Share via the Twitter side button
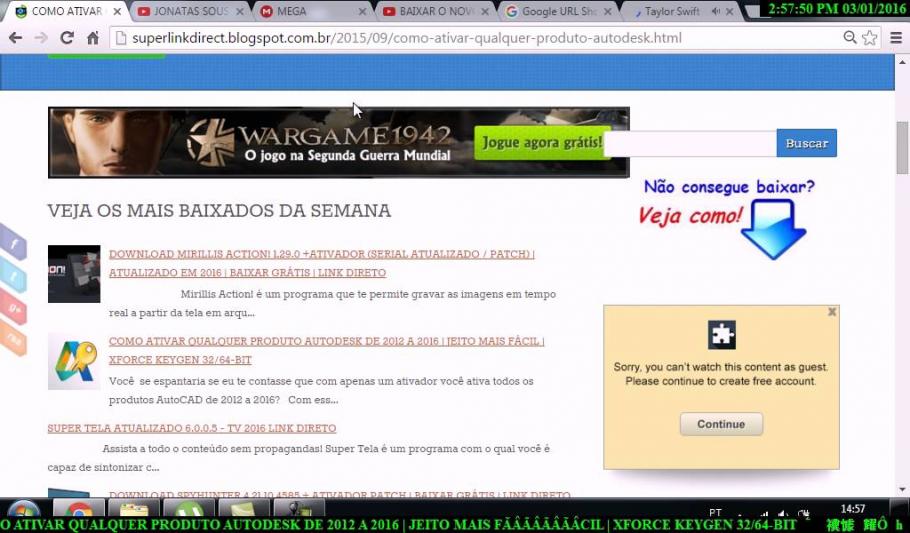The width and height of the screenshot is (910, 533). 13,275
